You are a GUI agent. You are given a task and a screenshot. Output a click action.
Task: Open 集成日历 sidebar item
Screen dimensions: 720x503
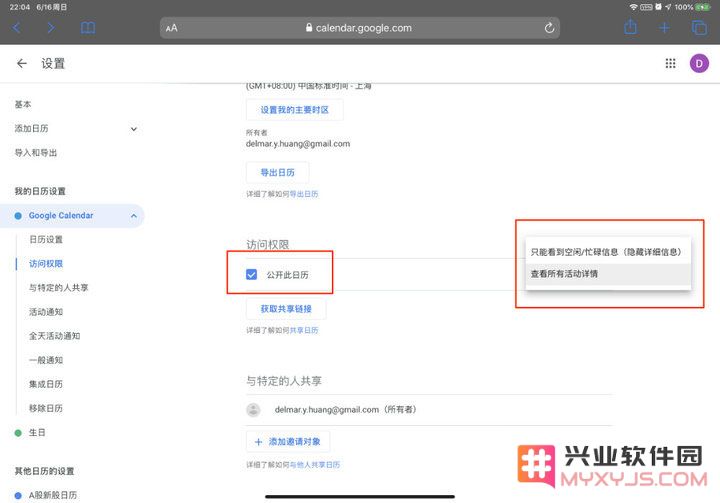tap(46, 384)
